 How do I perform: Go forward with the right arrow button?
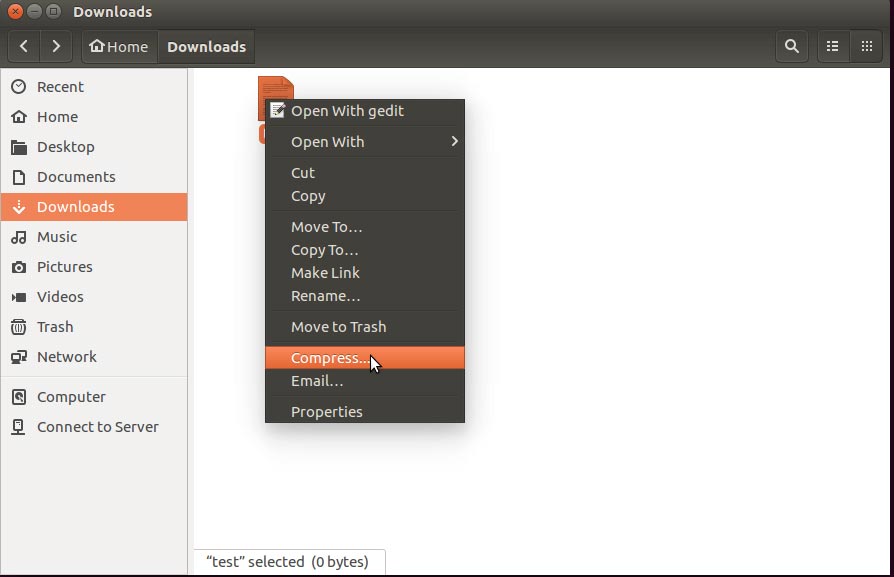pyautogui.click(x=56, y=46)
